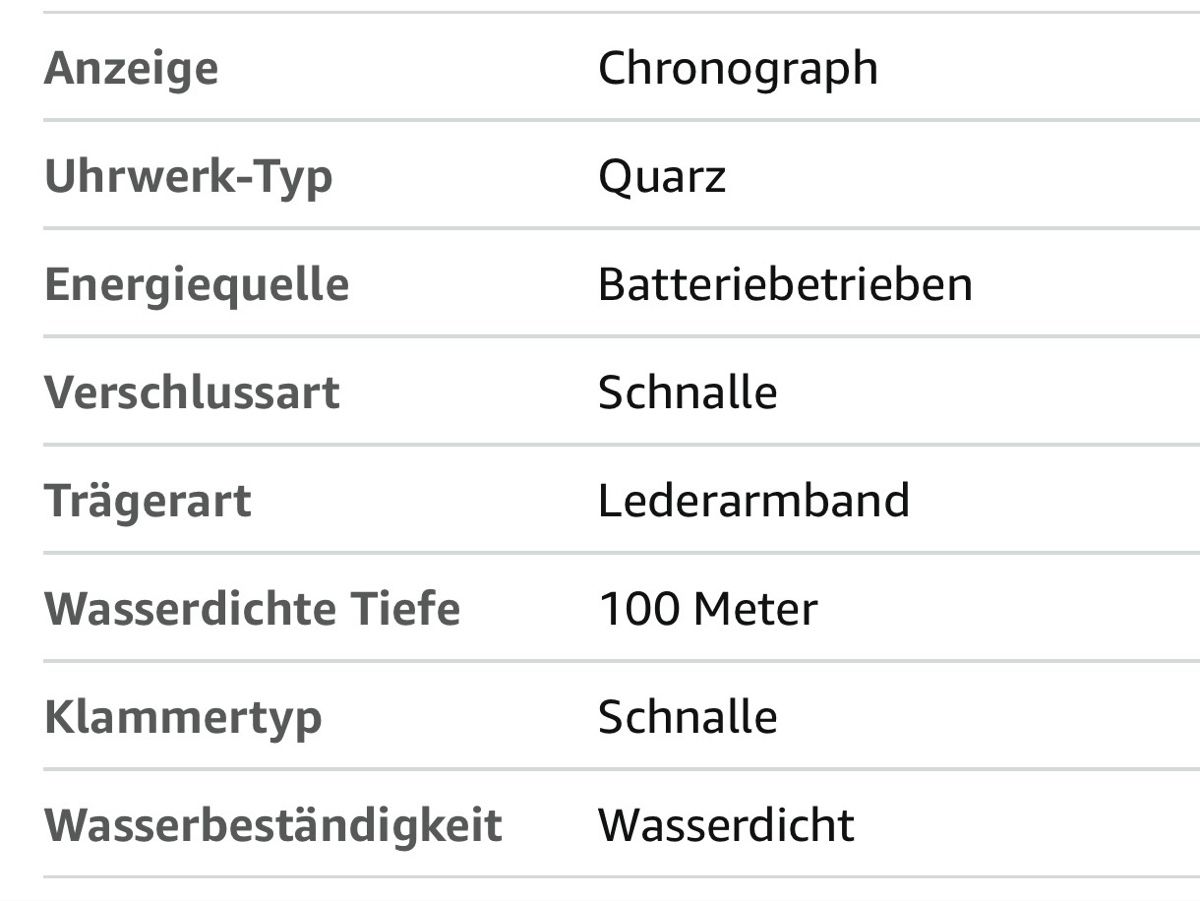Click the Anzeige label

click(x=131, y=69)
